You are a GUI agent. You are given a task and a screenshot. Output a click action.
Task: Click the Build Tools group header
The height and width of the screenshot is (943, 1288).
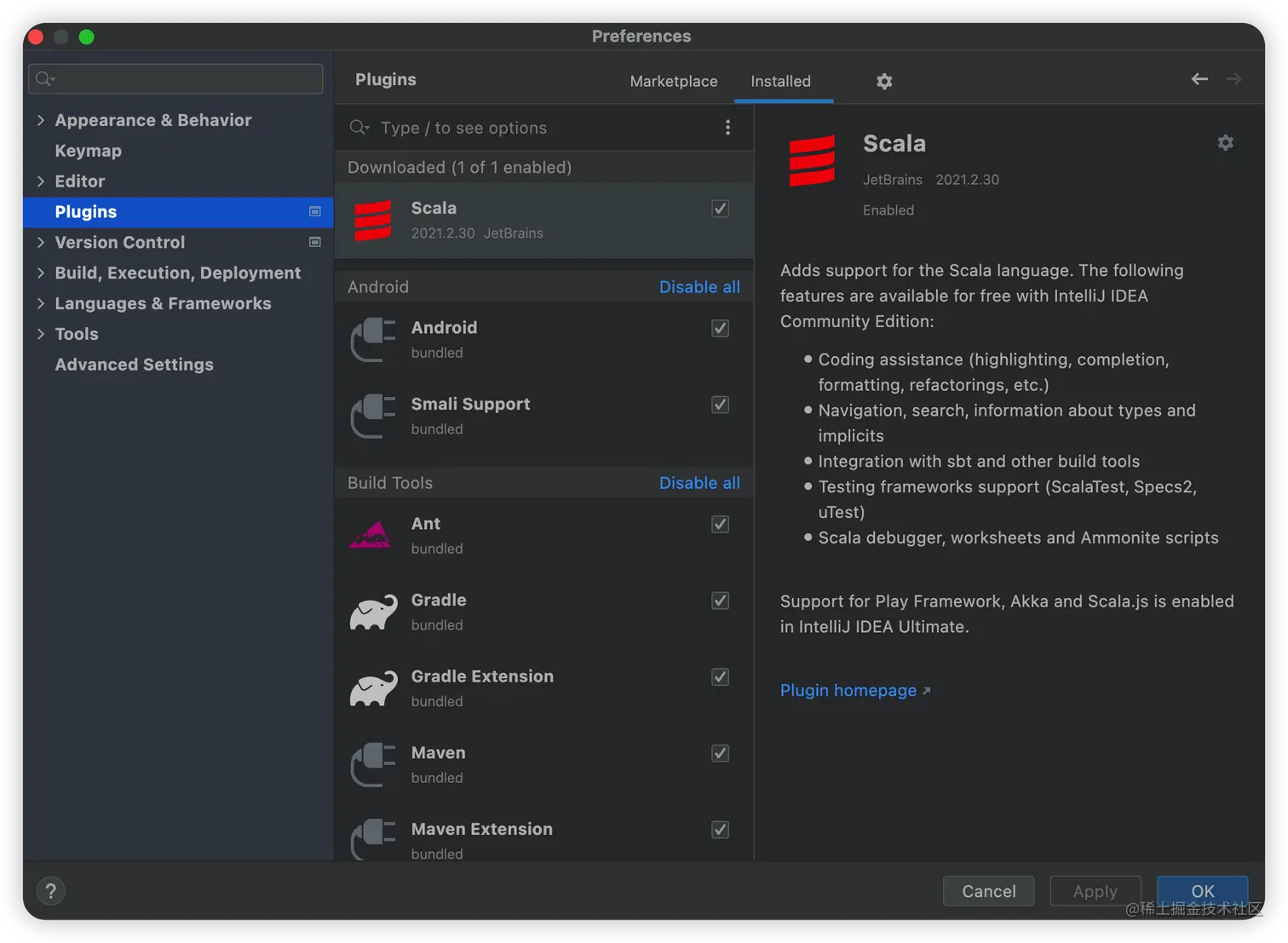(x=390, y=483)
